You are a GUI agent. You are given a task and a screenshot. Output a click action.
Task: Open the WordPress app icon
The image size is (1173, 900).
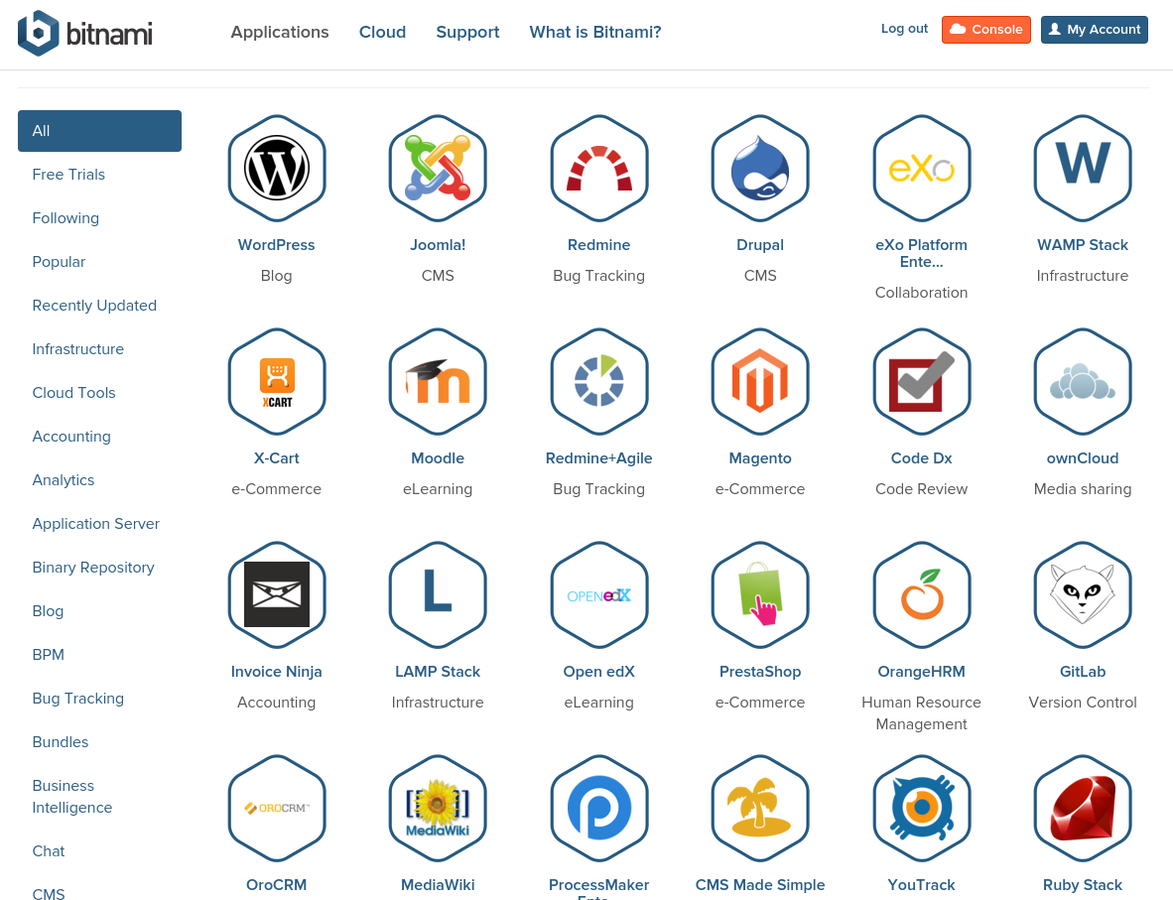pos(277,168)
